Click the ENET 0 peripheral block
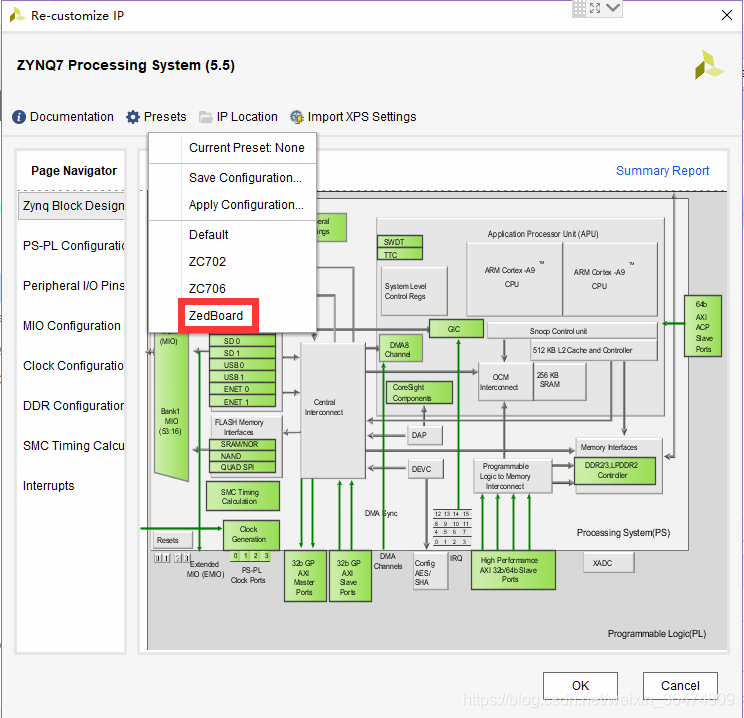Viewport: 744px width, 718px height. (242, 389)
